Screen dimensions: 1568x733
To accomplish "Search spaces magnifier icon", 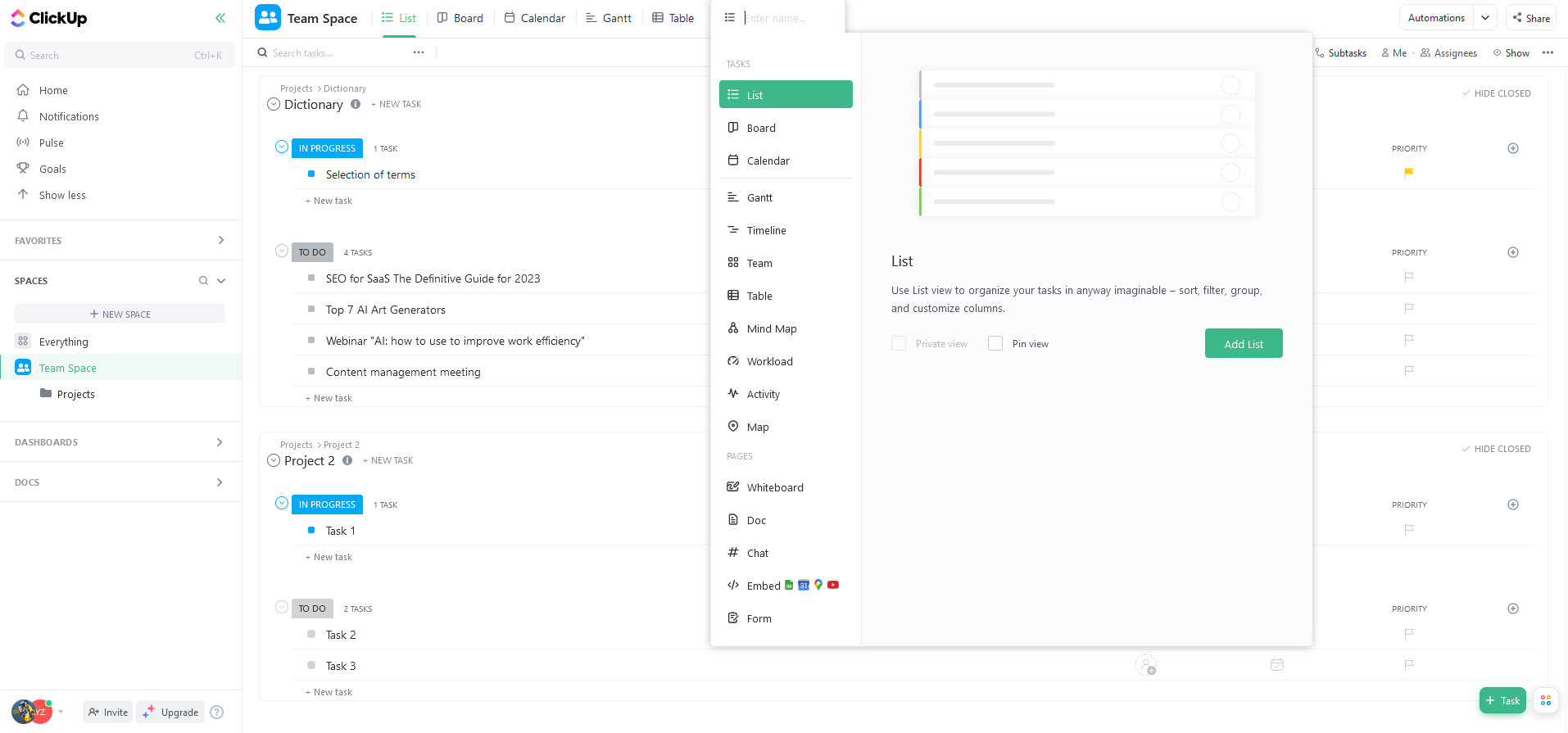I will pos(203,281).
